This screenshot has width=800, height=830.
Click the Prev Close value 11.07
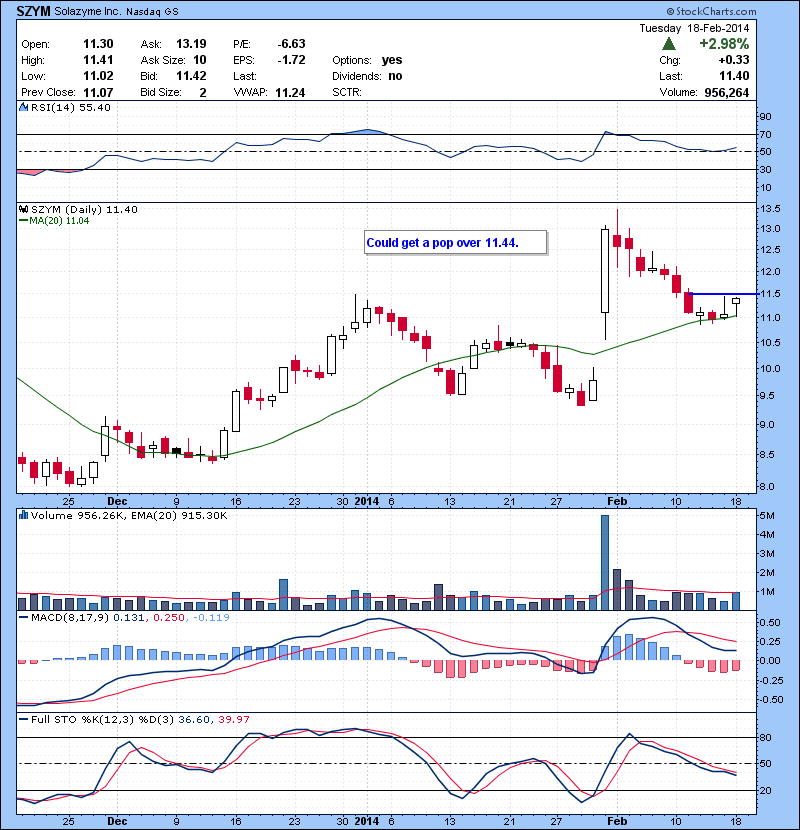pyautogui.click(x=98, y=92)
